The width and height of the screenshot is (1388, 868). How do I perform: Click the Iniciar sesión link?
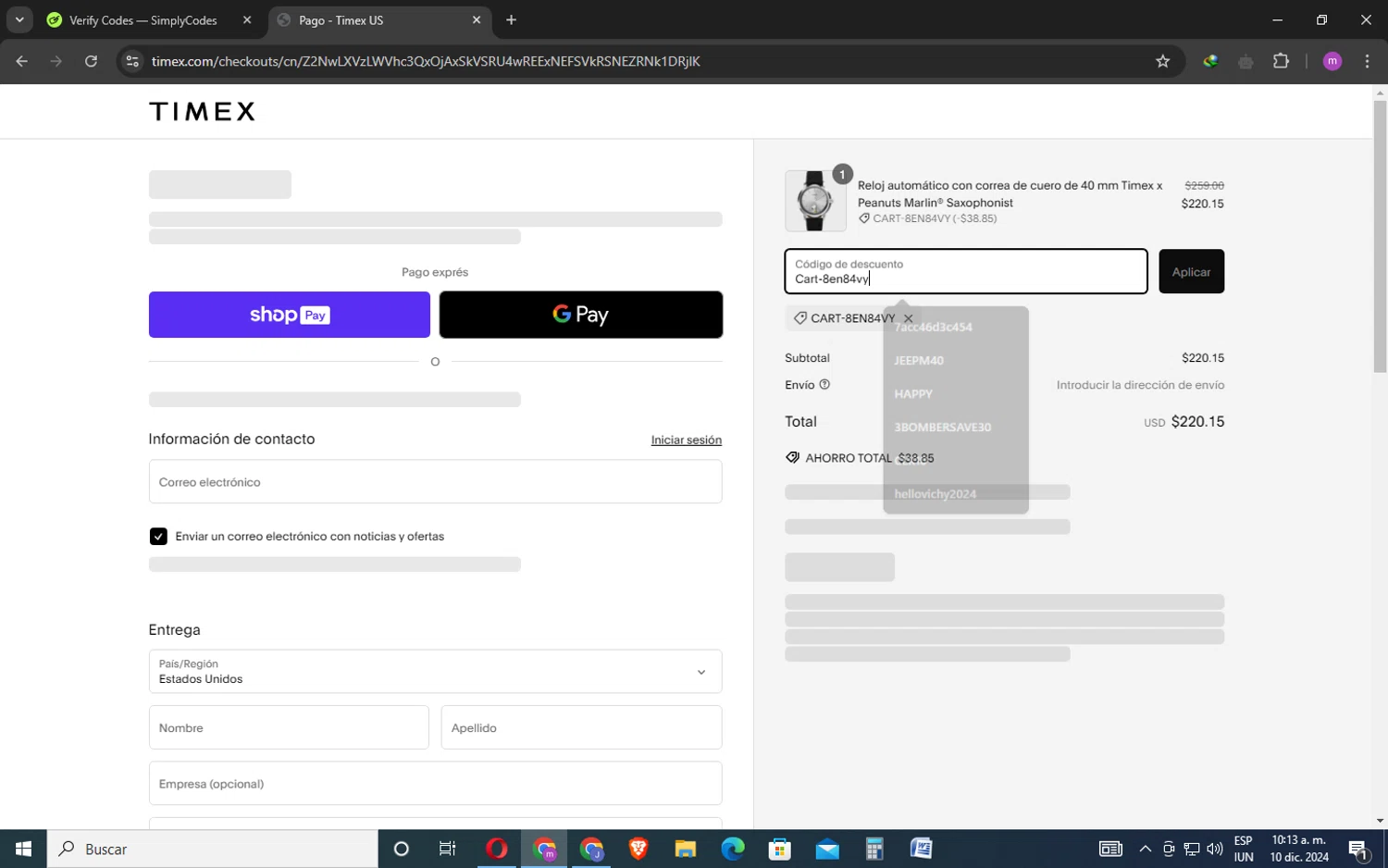tap(686, 440)
